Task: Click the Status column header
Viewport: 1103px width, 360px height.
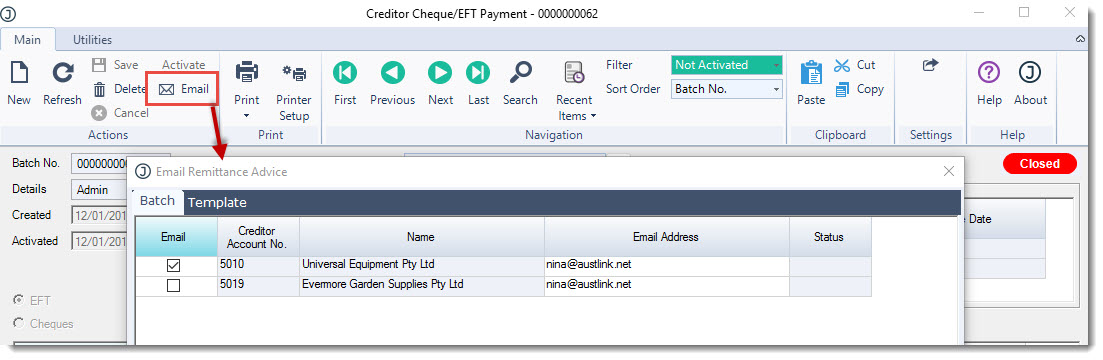Action: 830,237
